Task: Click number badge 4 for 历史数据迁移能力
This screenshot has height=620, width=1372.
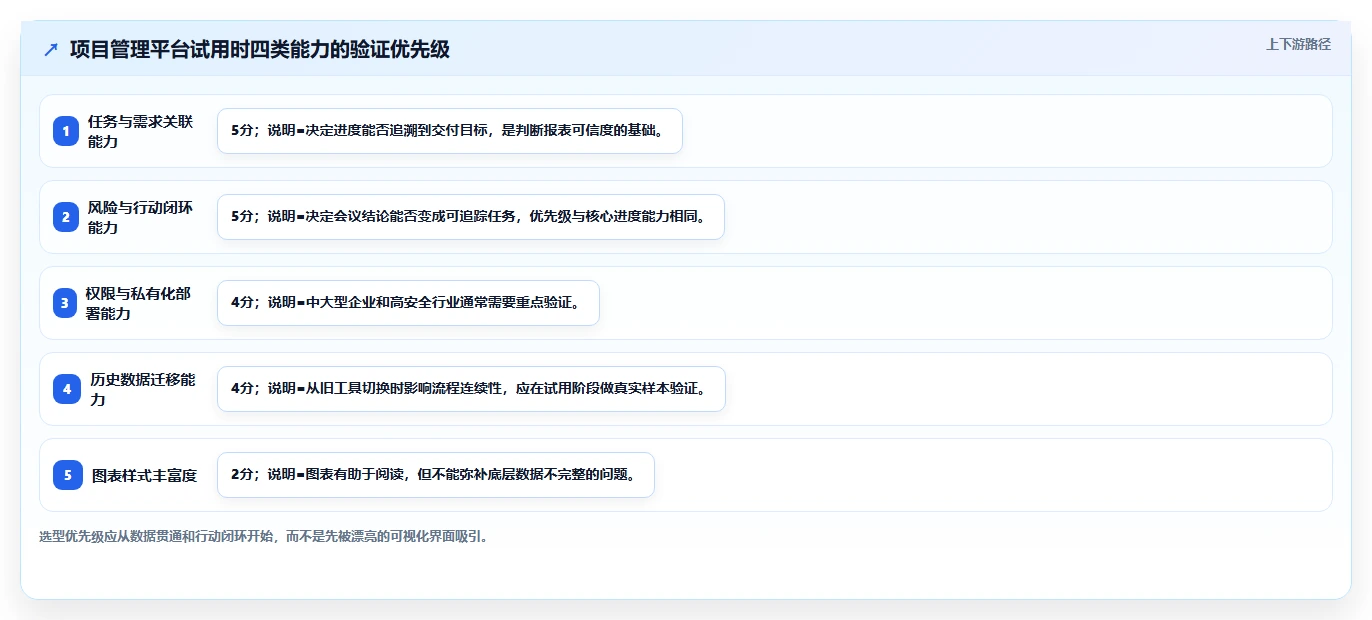Action: [66, 389]
